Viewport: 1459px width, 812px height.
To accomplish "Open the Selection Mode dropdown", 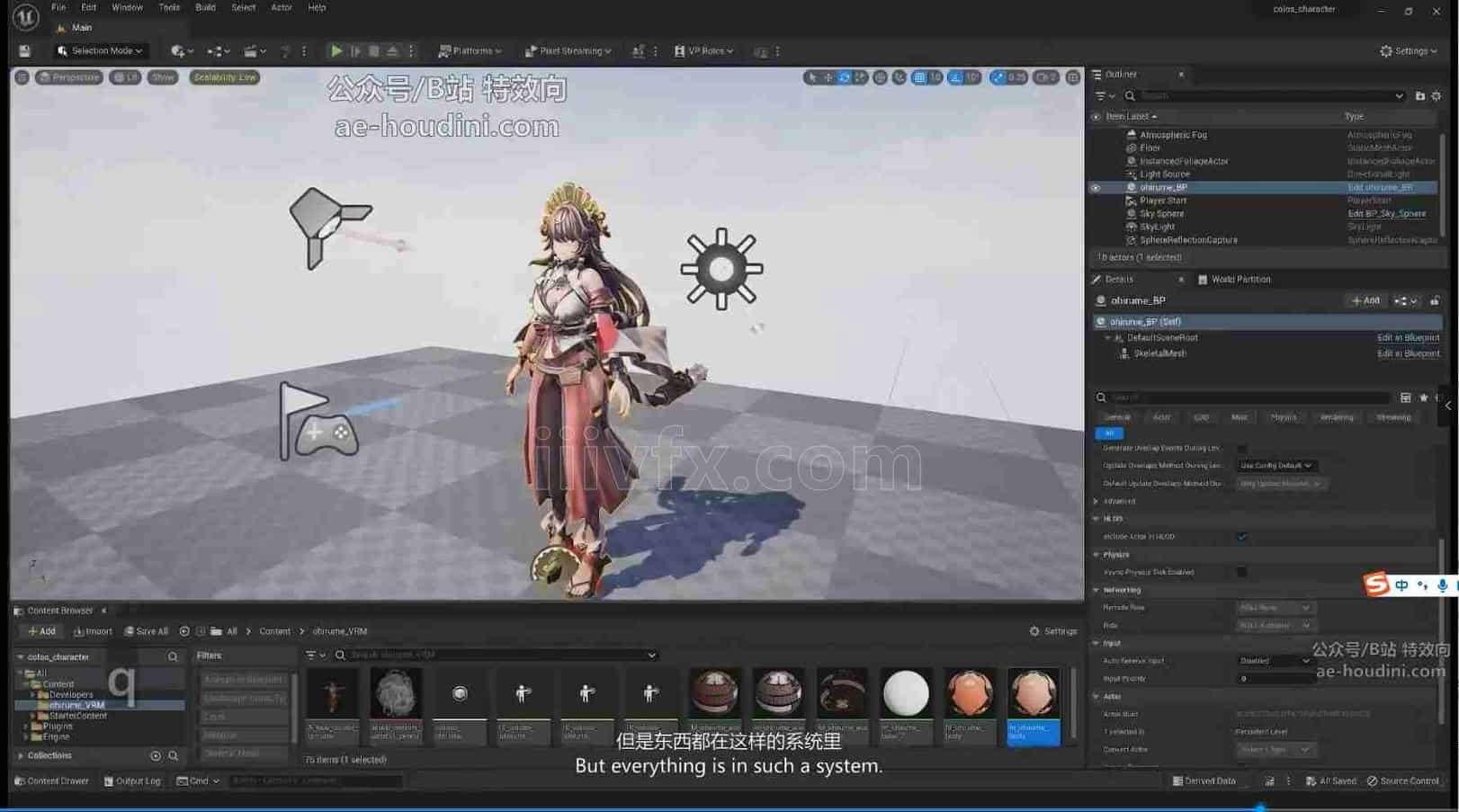I will click(x=100, y=51).
